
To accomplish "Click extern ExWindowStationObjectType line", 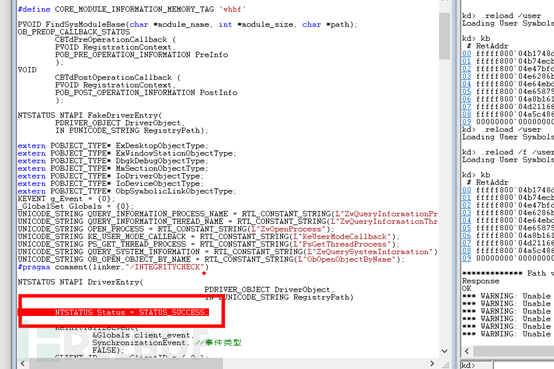I will pyautogui.click(x=127, y=153).
